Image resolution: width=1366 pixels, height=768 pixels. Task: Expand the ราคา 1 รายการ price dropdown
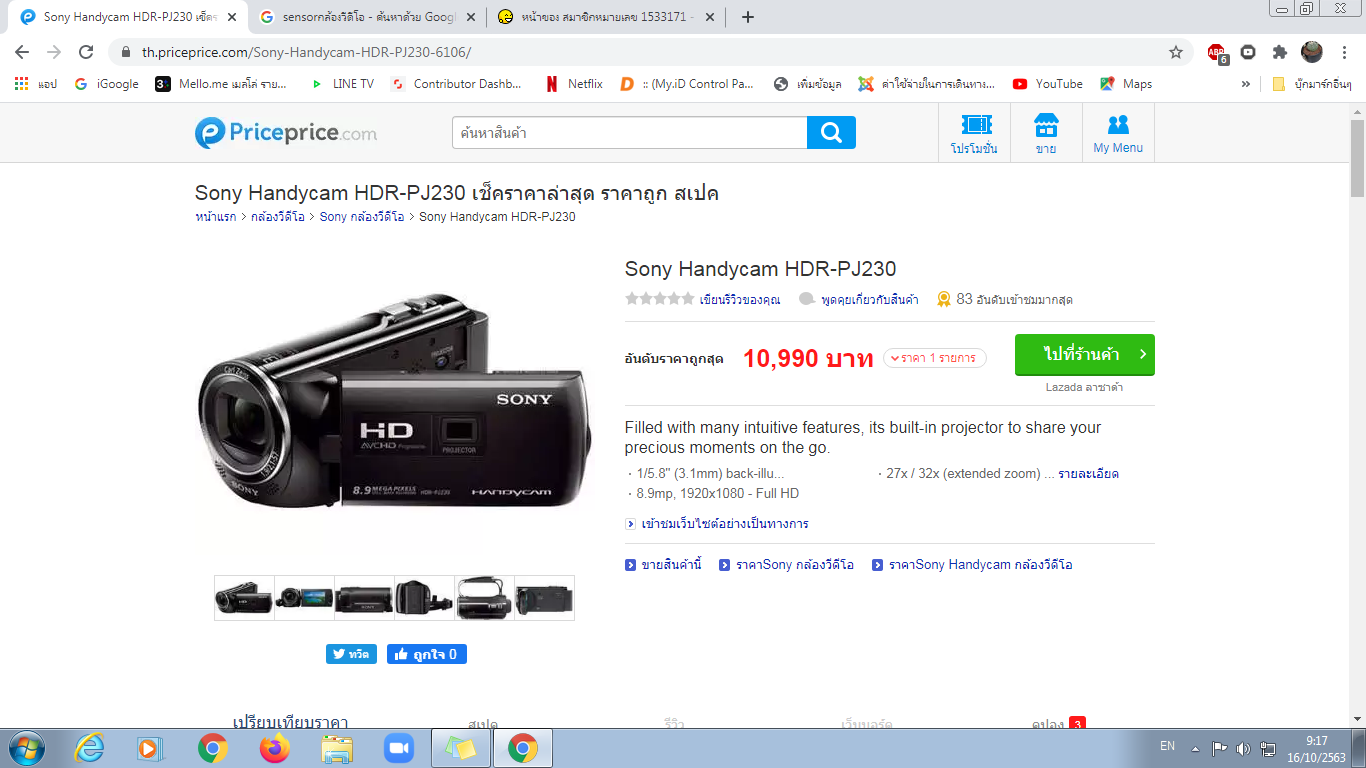click(x=935, y=358)
